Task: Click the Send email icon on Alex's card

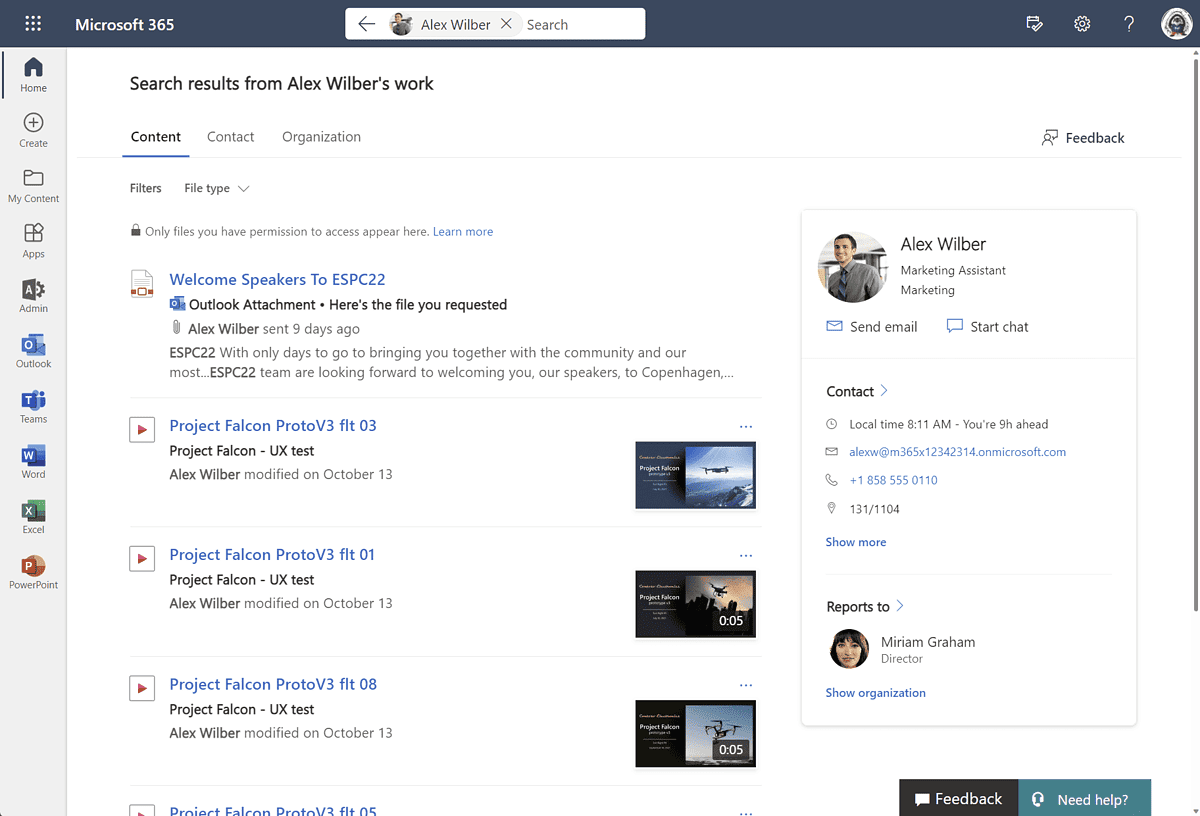Action: tap(835, 326)
